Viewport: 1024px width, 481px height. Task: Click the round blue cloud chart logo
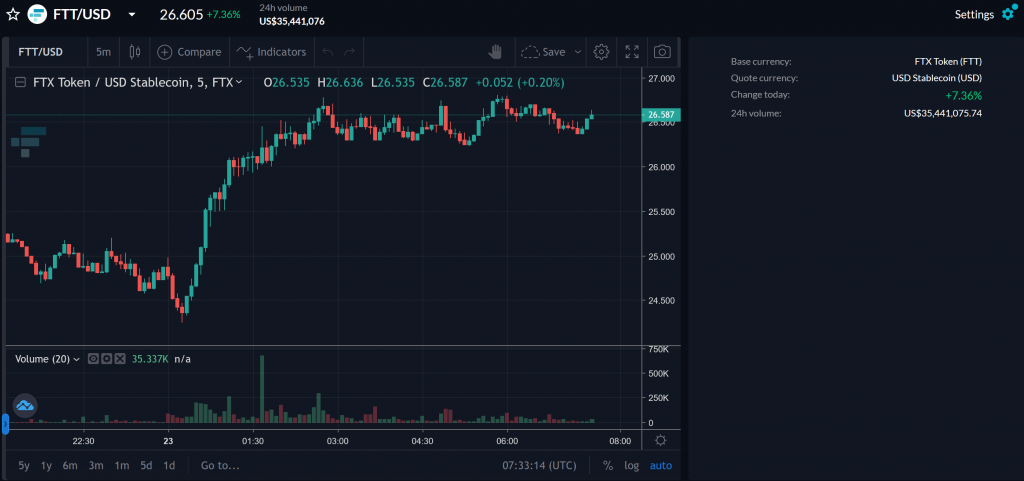point(25,405)
